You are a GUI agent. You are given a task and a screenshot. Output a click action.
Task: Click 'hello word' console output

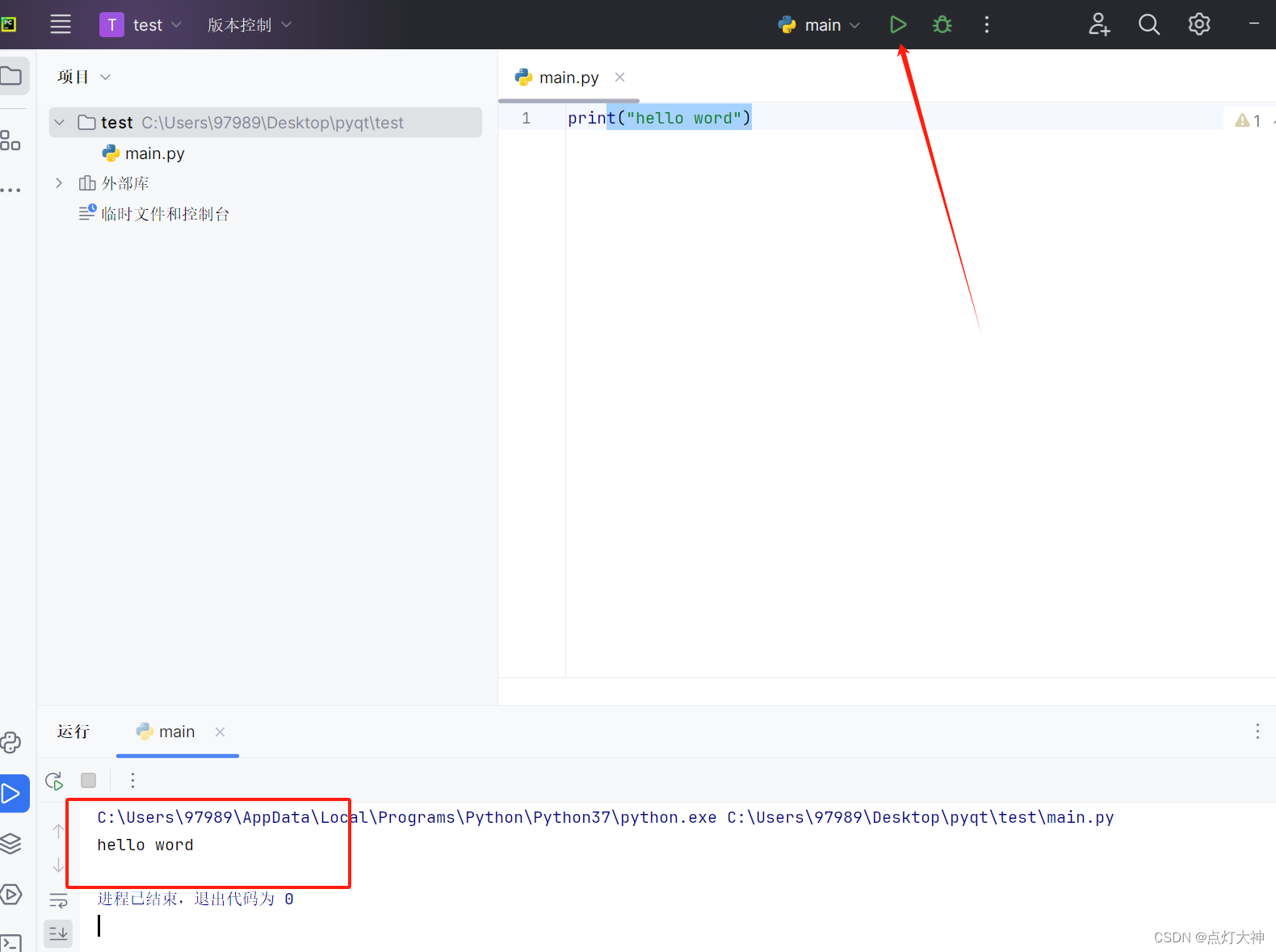click(145, 845)
